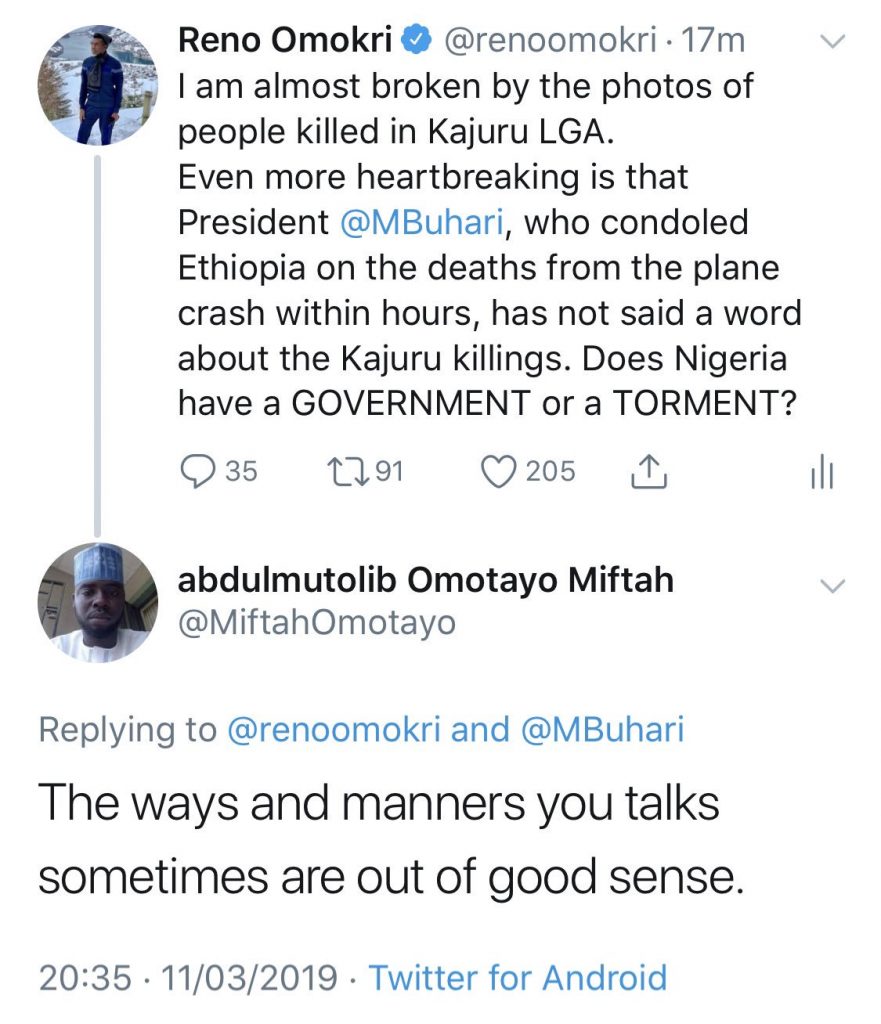Image resolution: width=881 pixels, height=1024 pixels.
Task: Open the @MiftahOmotayo handle
Action: [316, 623]
